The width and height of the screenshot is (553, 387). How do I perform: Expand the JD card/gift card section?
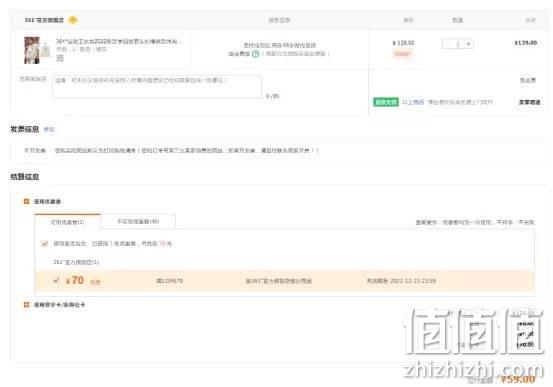click(26, 304)
